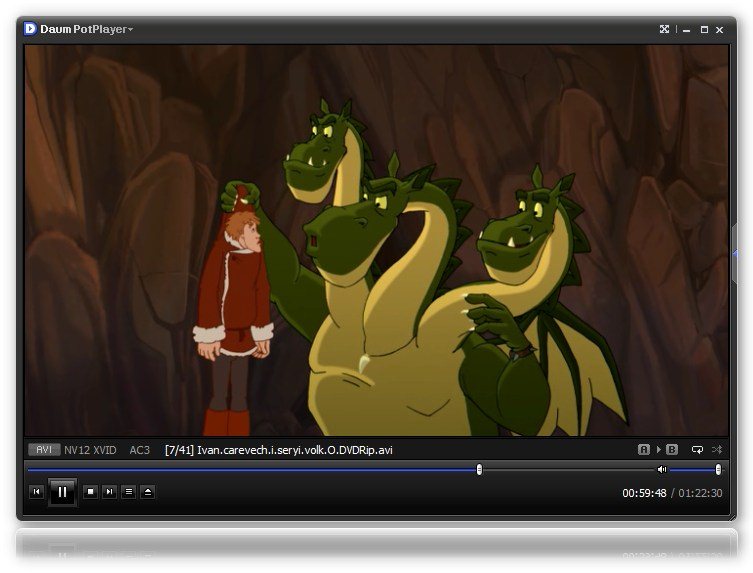This screenshot has width=753, height=573.
Task: Set A-B repeat end point B
Action: click(672, 450)
